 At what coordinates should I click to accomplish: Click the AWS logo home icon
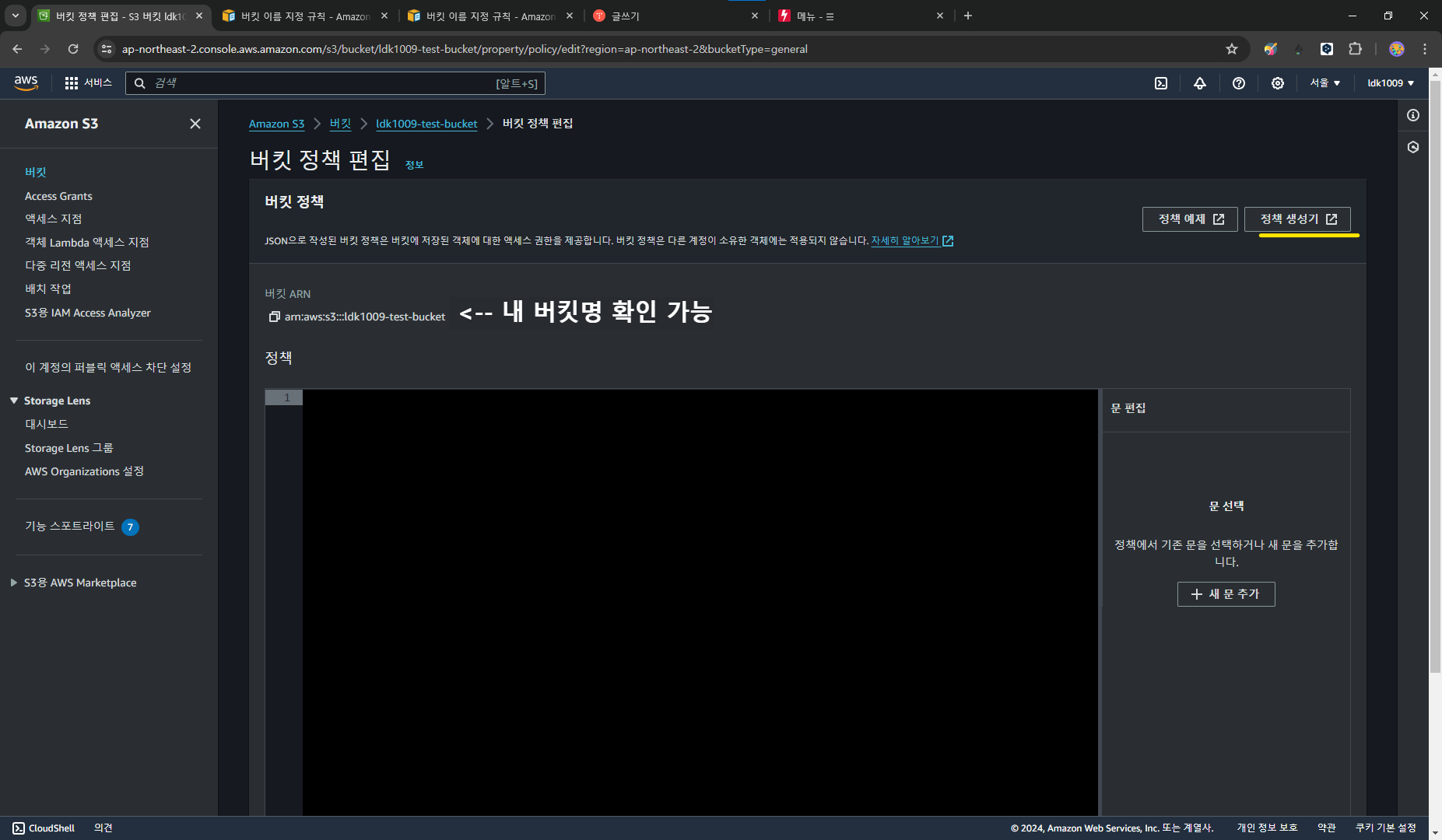(x=26, y=83)
